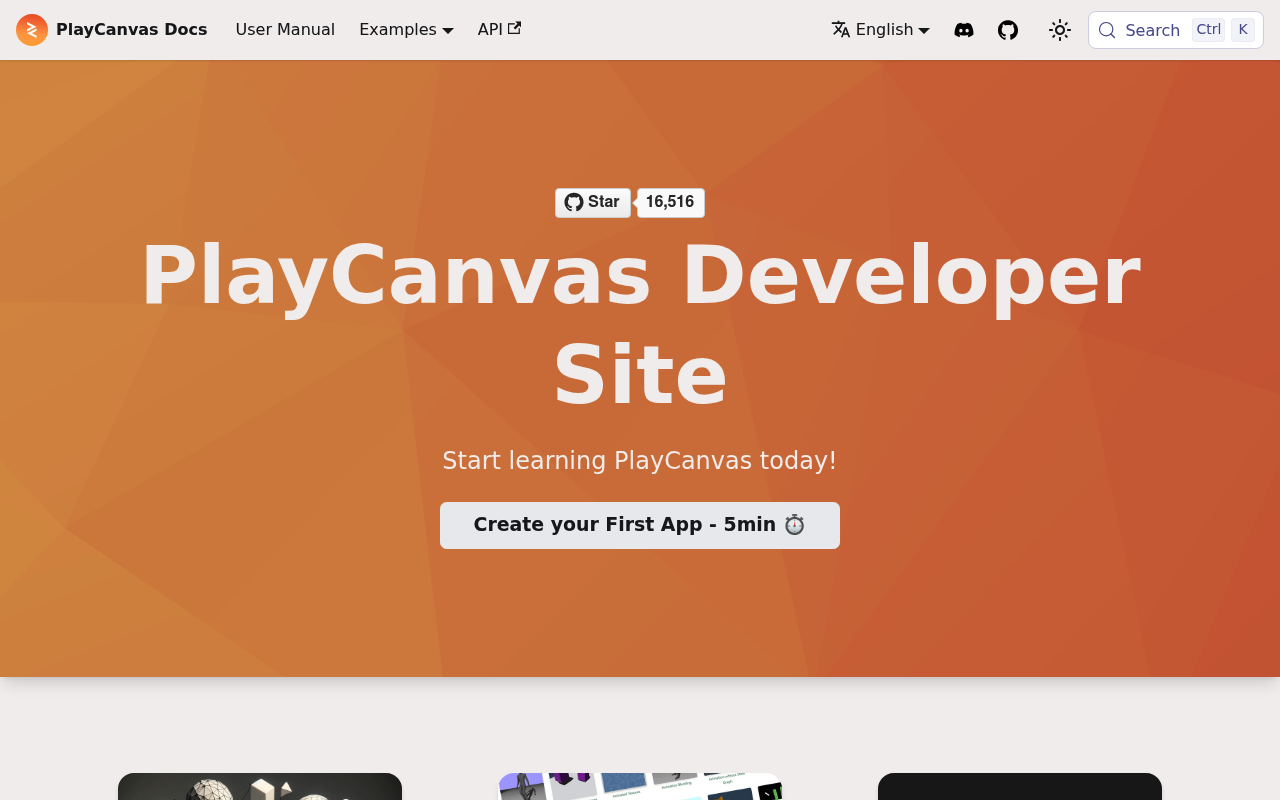Click the search magnifier icon
Image resolution: width=1280 pixels, height=800 pixels.
pos(1107,30)
